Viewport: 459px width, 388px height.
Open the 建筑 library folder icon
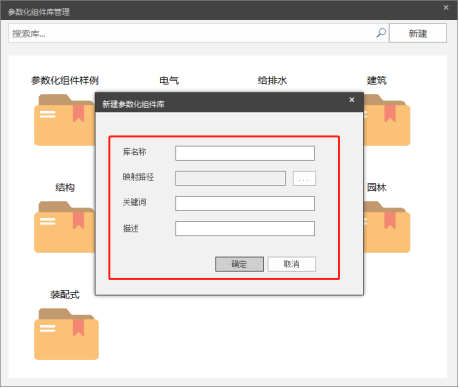(387, 120)
